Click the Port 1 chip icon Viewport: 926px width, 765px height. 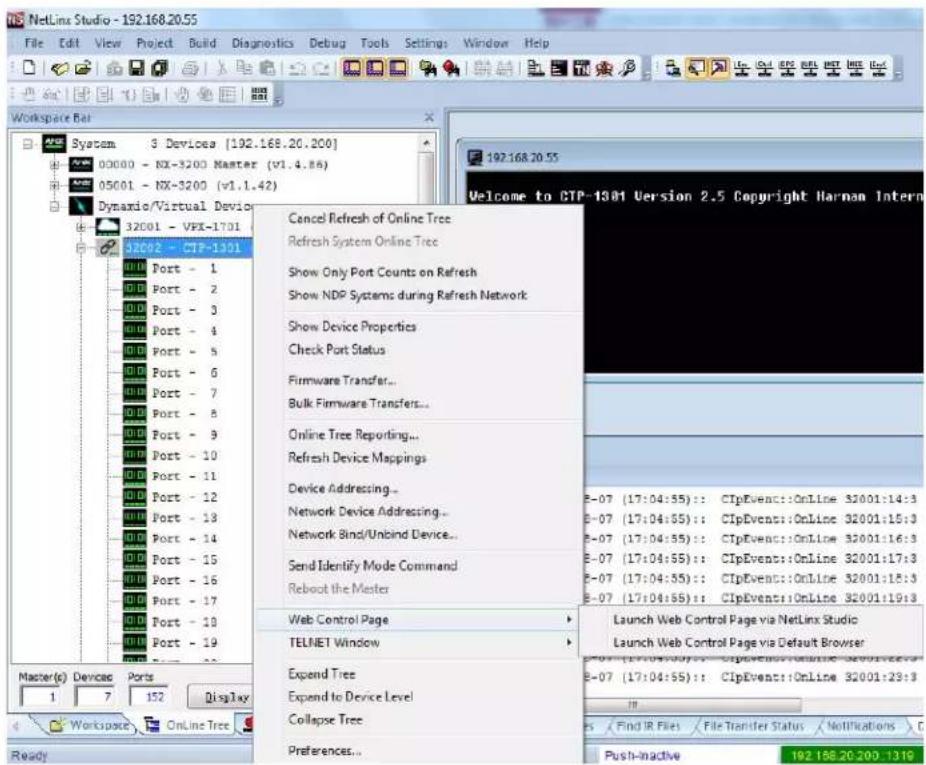tap(135, 268)
